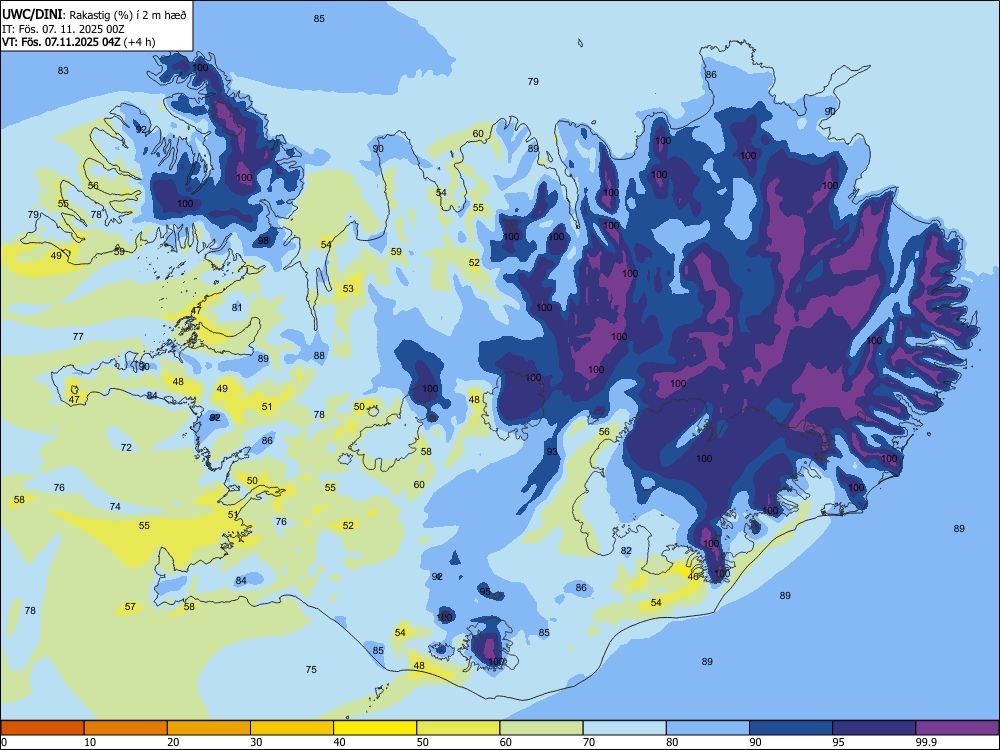
Task: Click the map value 74
Action: pyautogui.click(x=115, y=506)
